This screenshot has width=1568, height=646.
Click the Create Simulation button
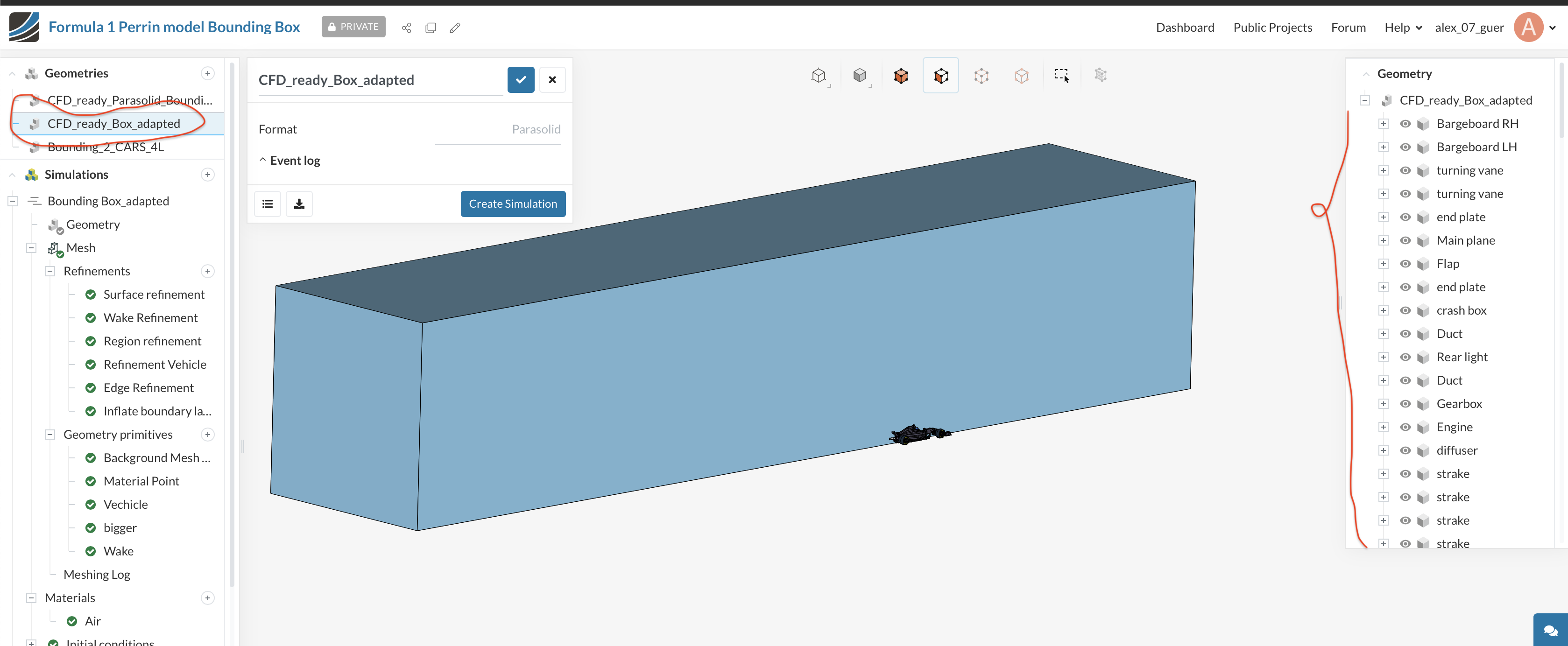click(513, 204)
